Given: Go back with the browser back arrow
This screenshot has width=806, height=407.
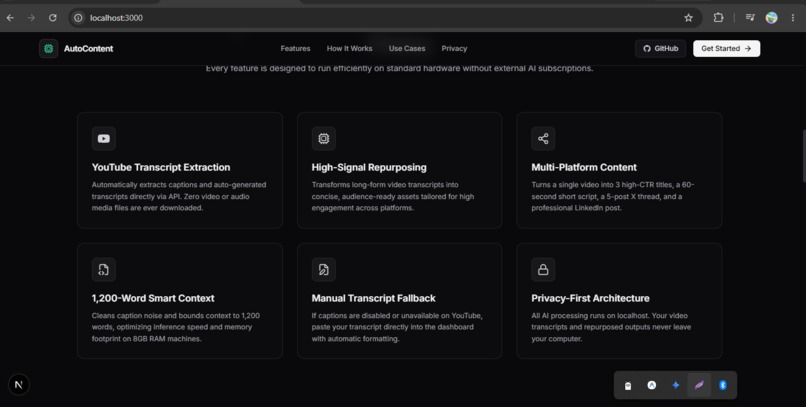Looking at the screenshot, I should point(10,17).
